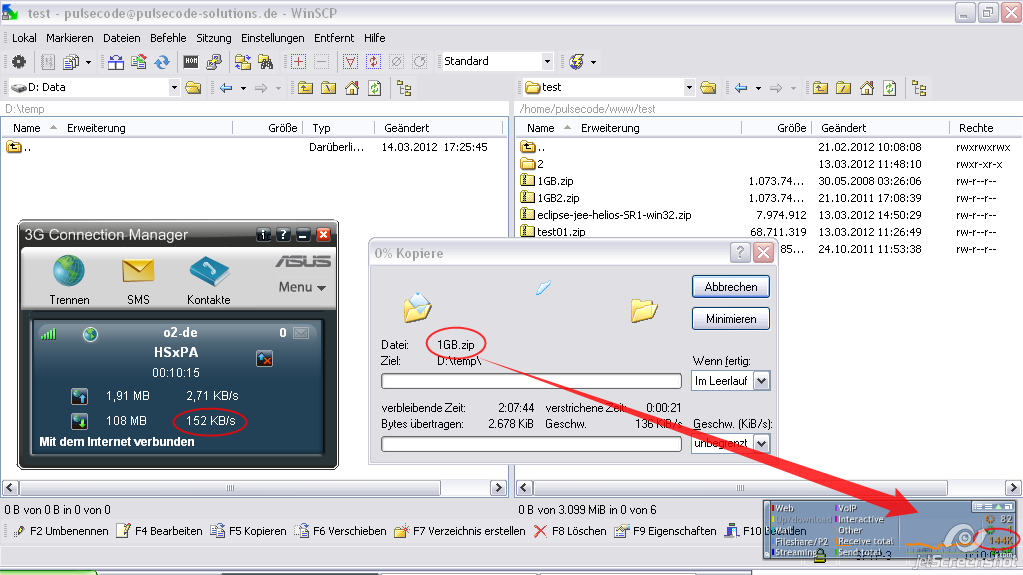
Task: Refresh the local panel listing
Action: pos(374,87)
